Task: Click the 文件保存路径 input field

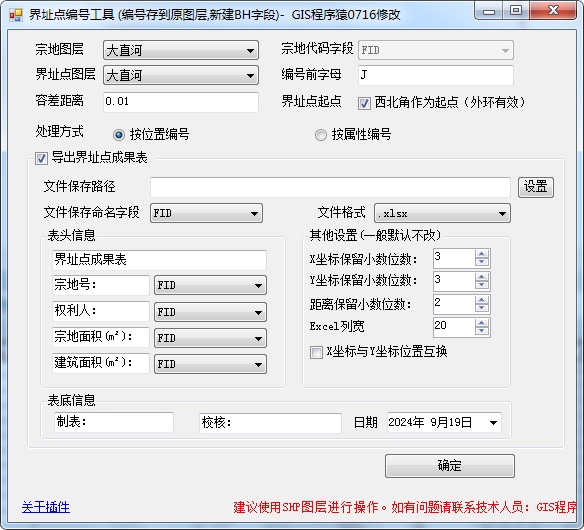Action: click(330, 187)
